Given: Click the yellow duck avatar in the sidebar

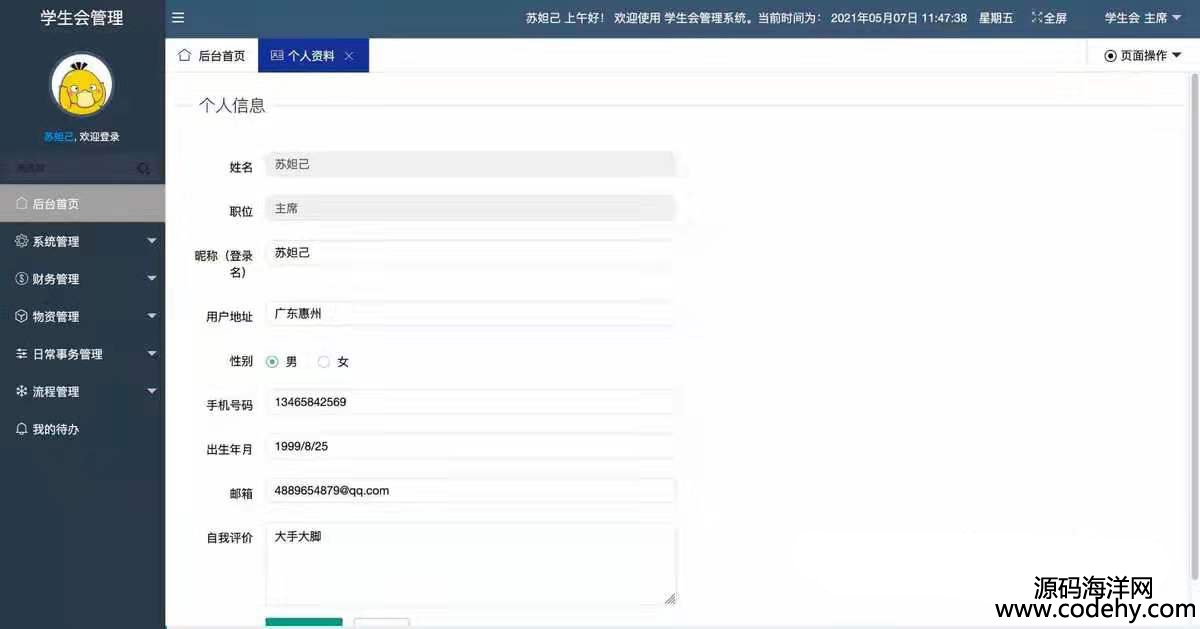Looking at the screenshot, I should (82, 85).
